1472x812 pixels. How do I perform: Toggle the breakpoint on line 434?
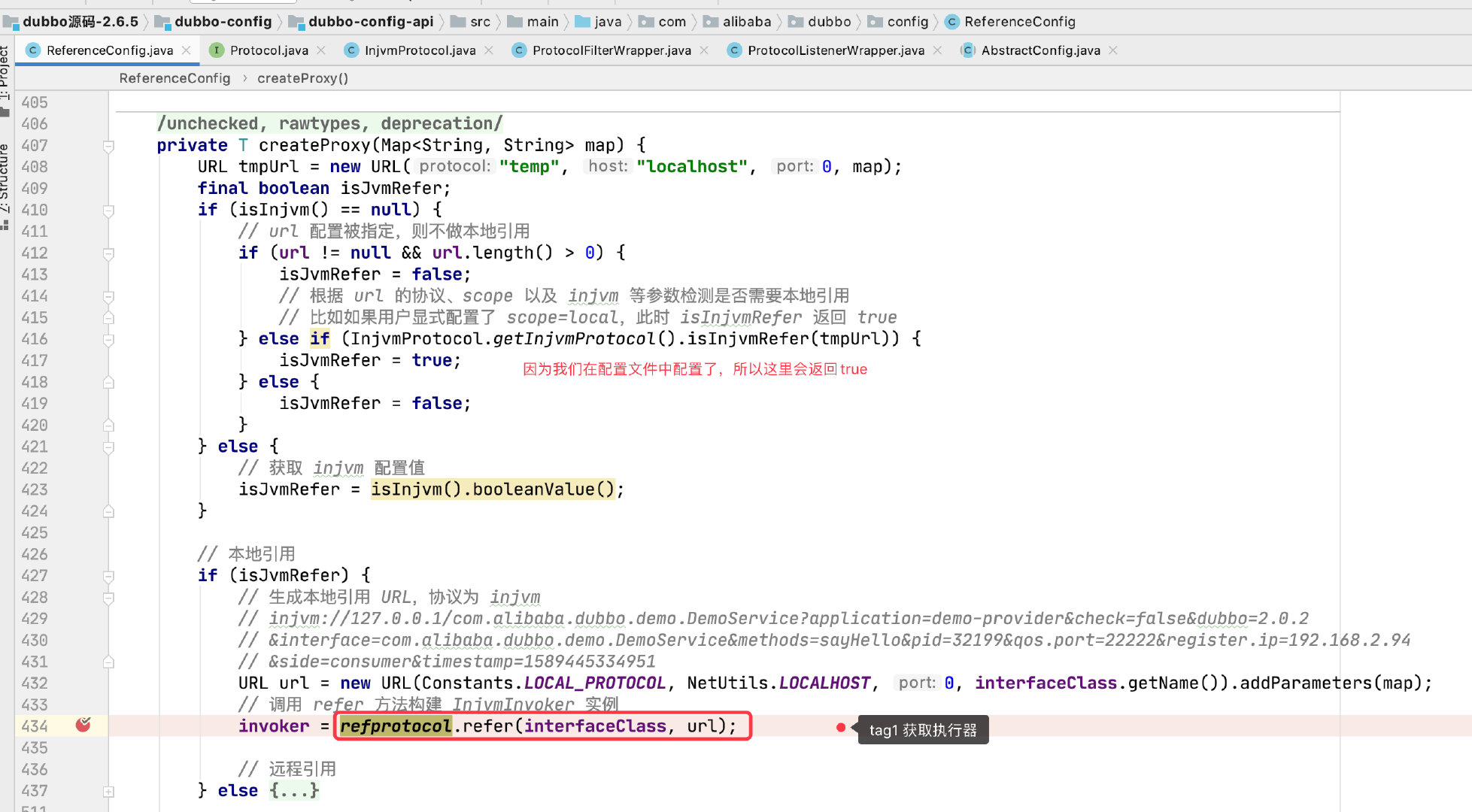tap(83, 725)
